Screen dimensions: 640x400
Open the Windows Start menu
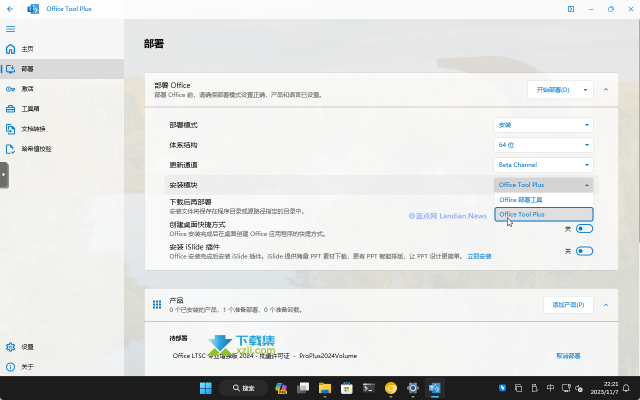coord(206,388)
